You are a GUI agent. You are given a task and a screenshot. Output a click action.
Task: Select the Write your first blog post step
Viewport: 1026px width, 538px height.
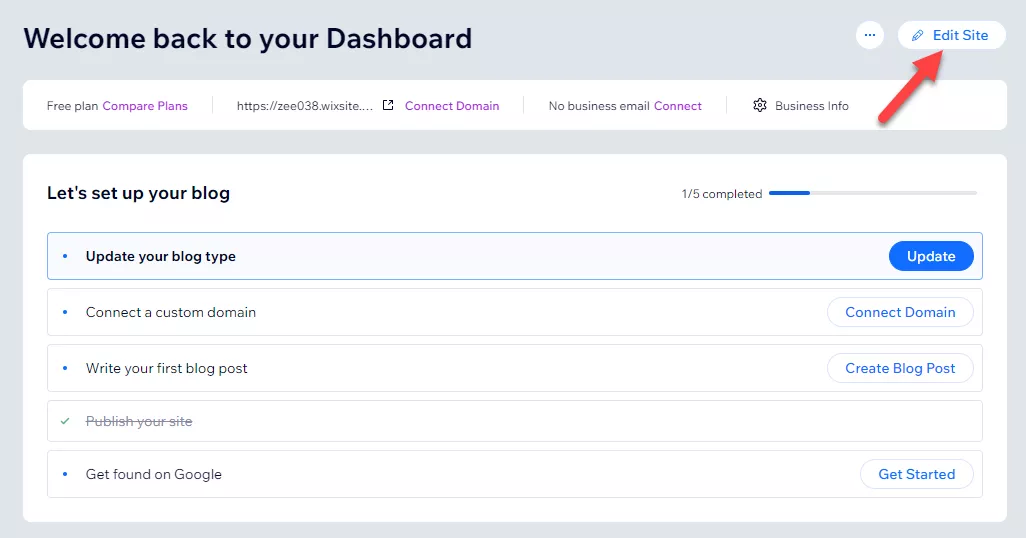[167, 368]
